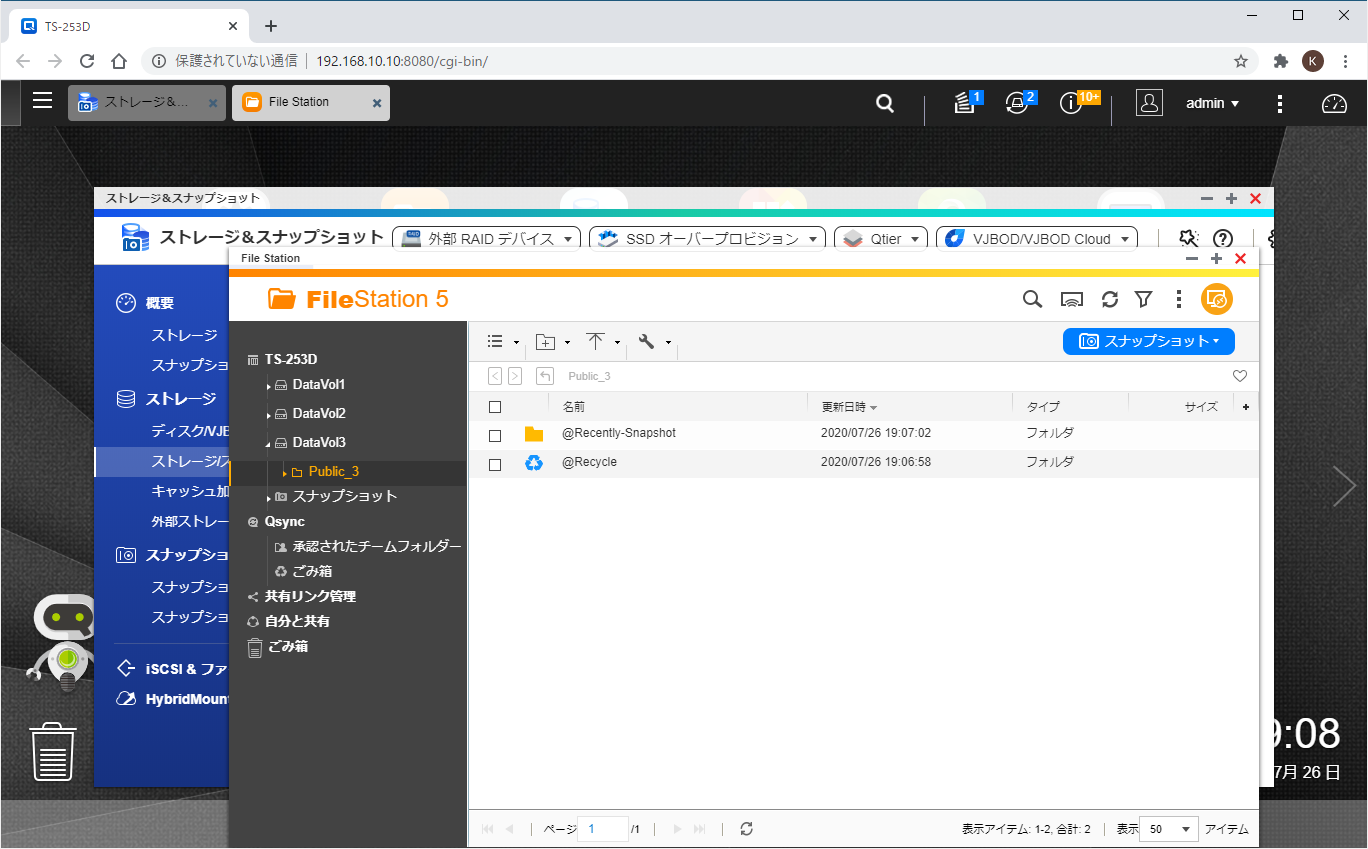The image size is (1368, 849).
Task: Expand the DataVol1 tree node
Action: pos(269,386)
